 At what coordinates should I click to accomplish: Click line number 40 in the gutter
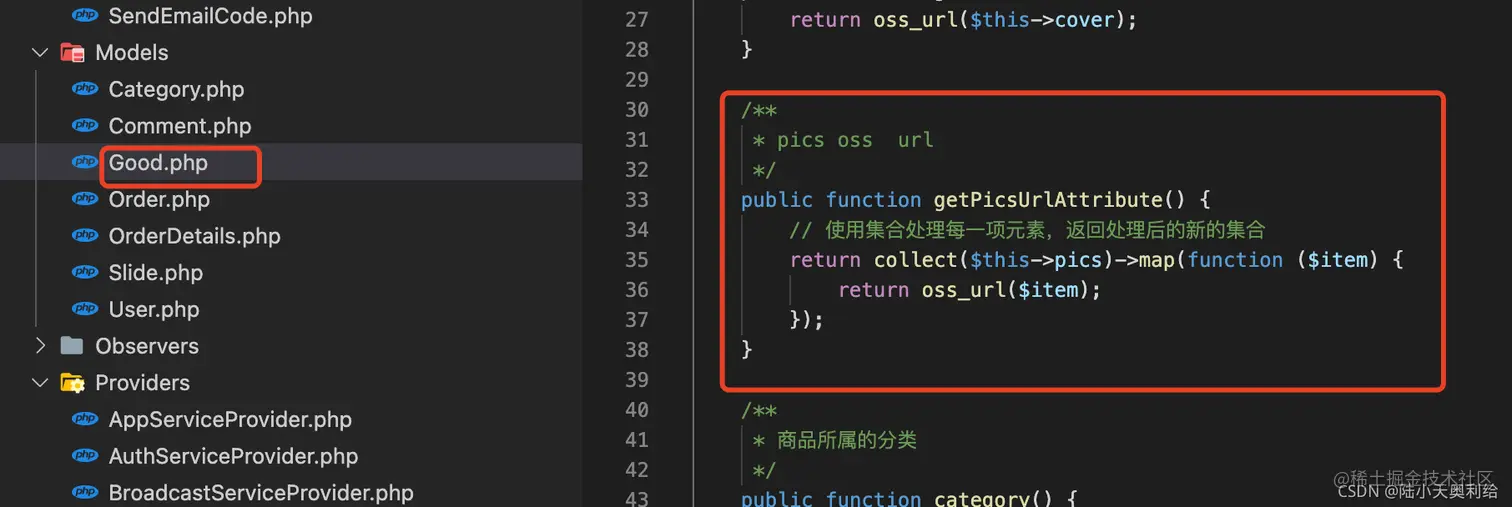[637, 409]
